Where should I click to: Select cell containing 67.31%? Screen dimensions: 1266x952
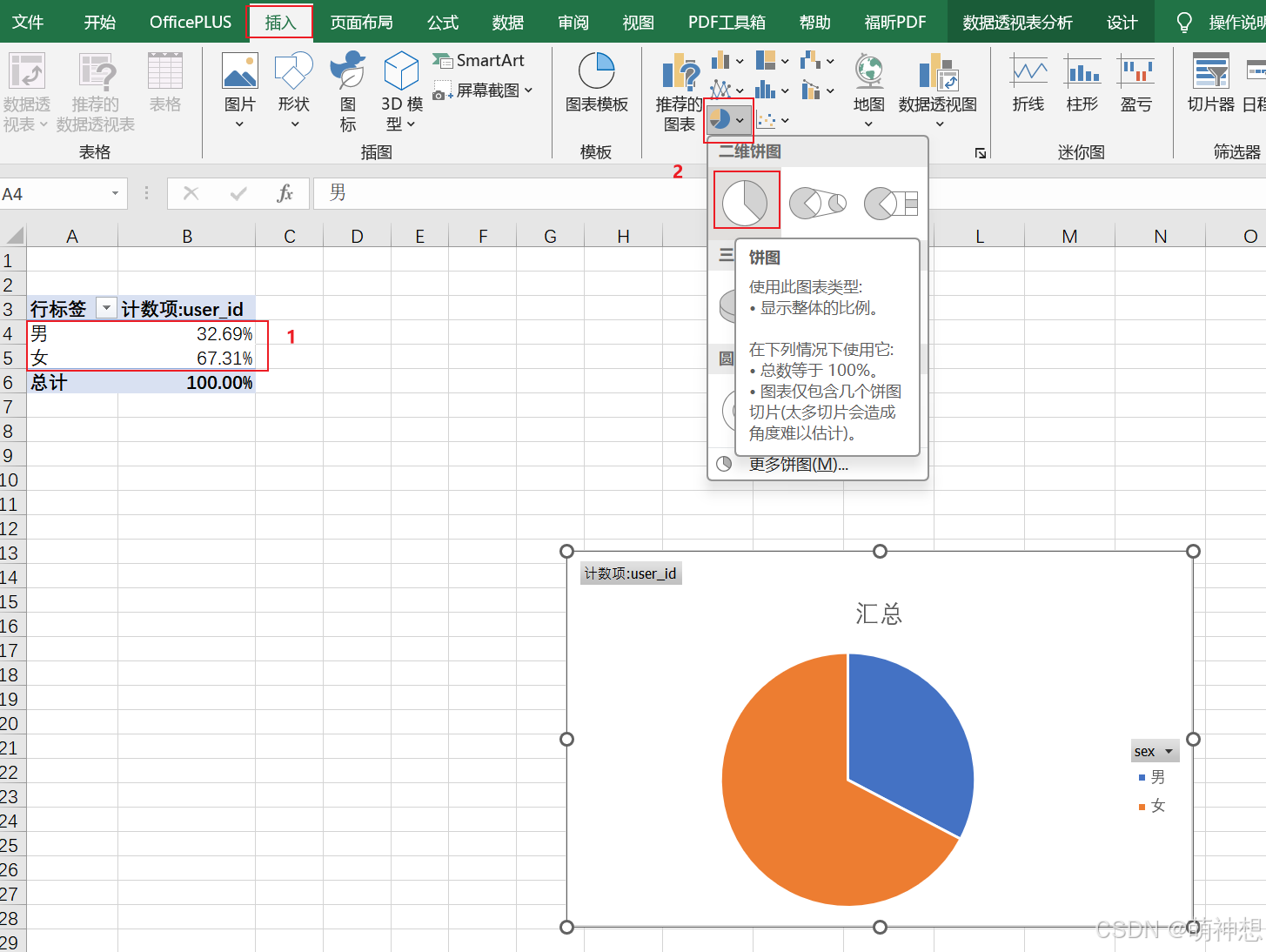point(186,358)
